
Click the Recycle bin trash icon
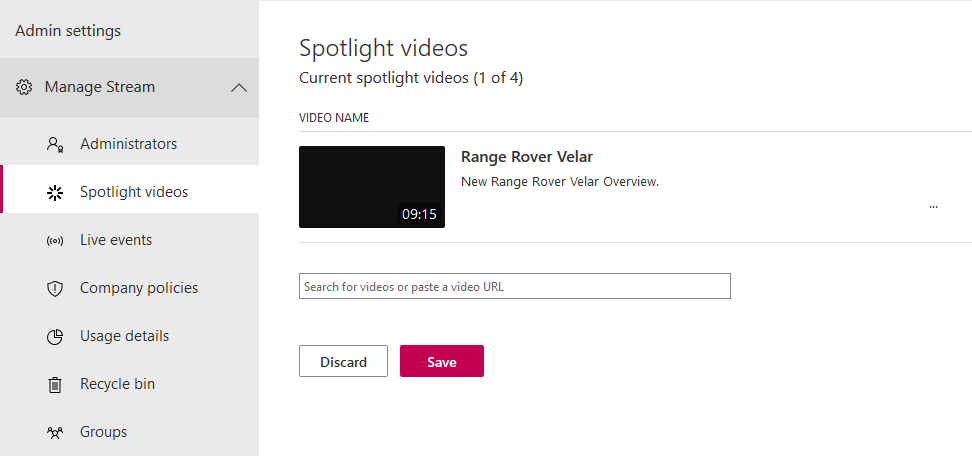click(x=56, y=384)
